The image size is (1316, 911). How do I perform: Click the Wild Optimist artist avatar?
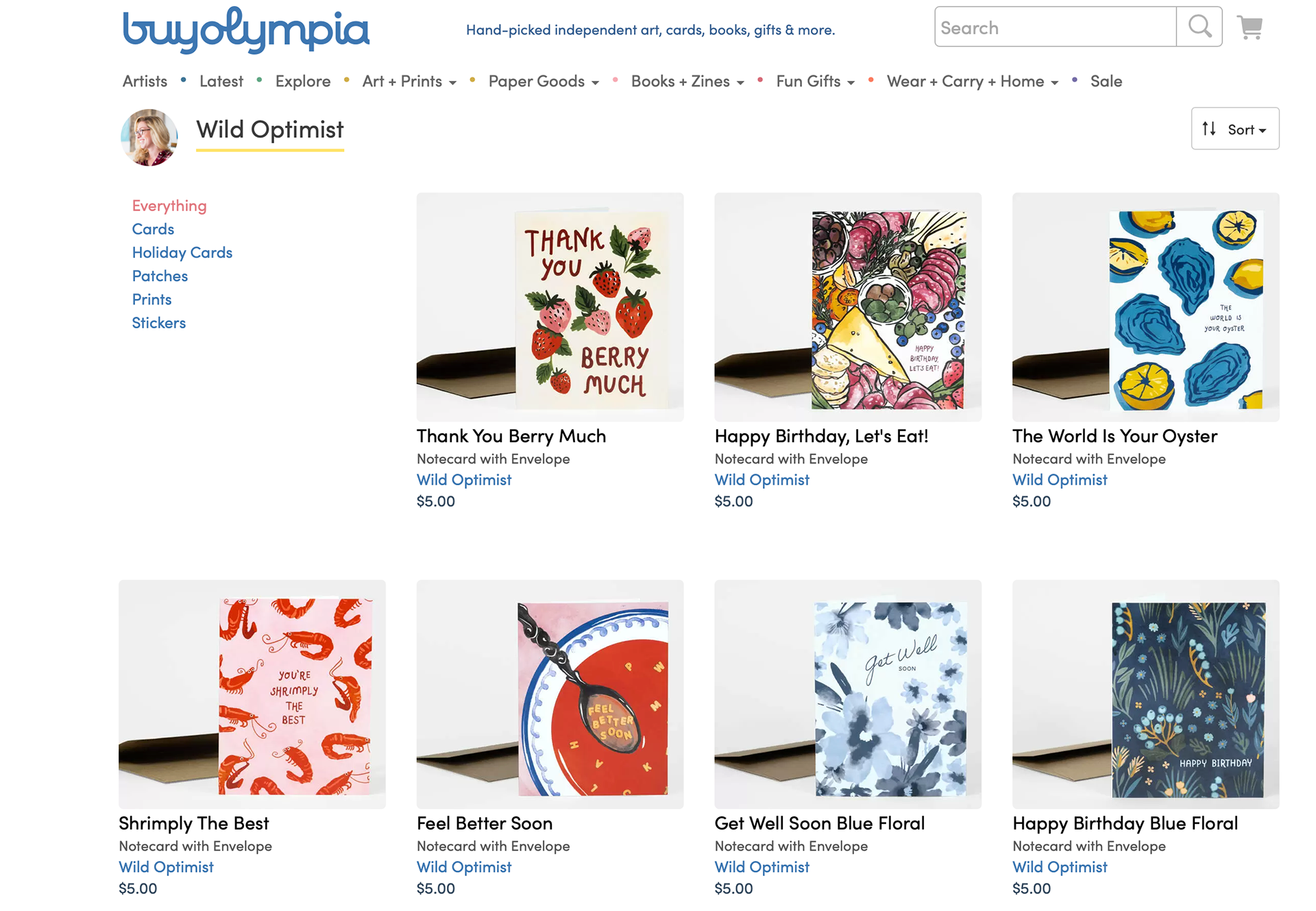point(149,137)
